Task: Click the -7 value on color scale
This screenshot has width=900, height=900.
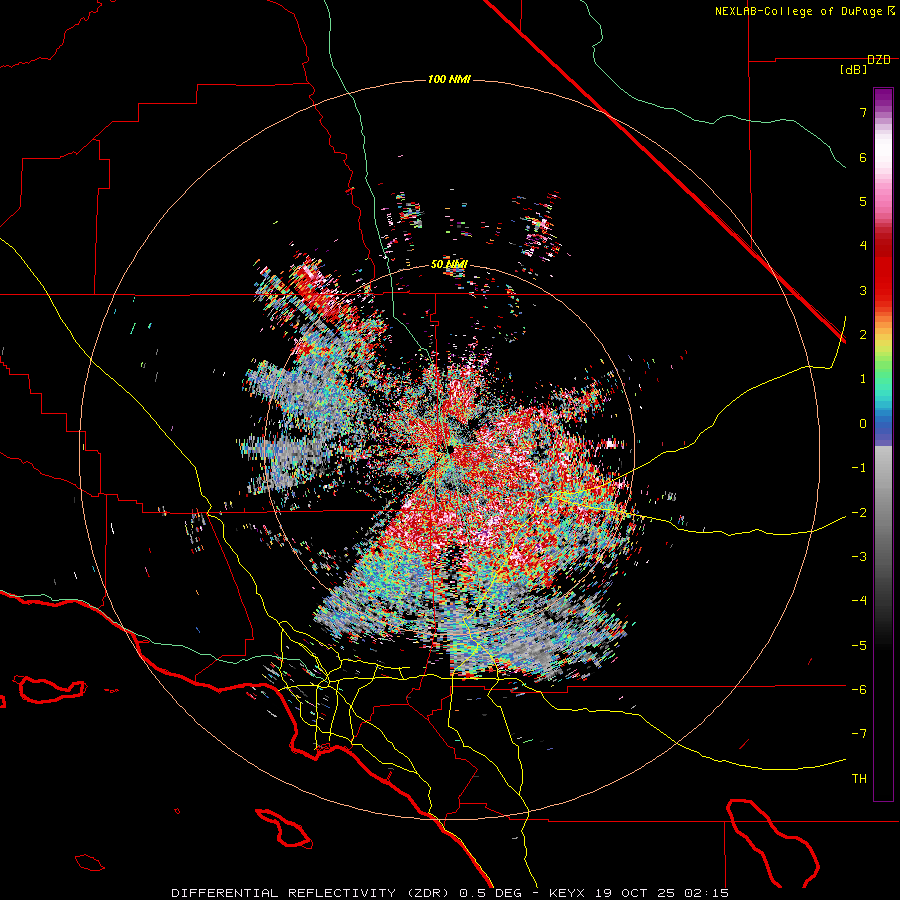Action: (859, 734)
